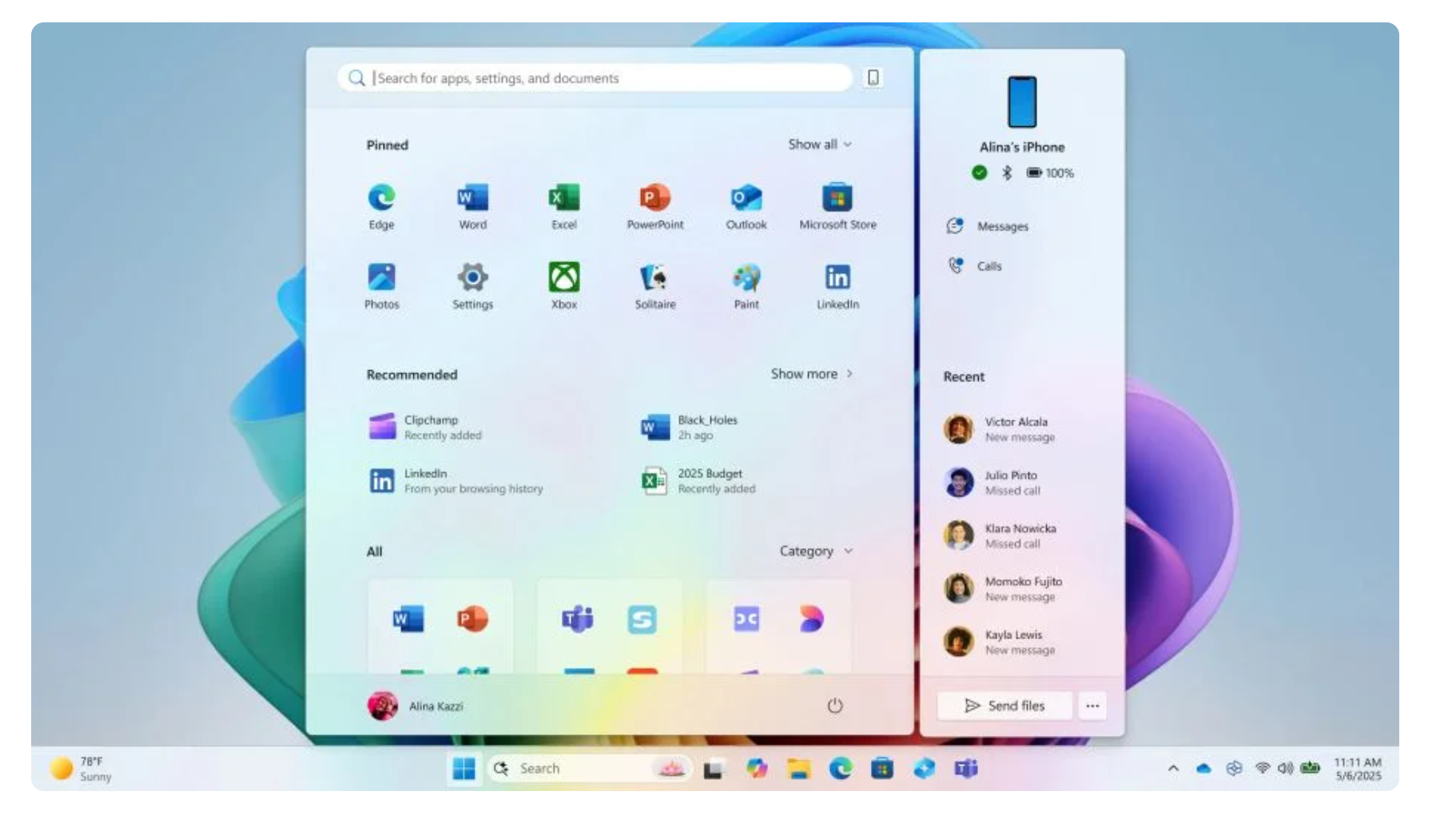Open the Alina Kazzi user account
Screen dimensions: 1456x815
pyautogui.click(x=415, y=706)
